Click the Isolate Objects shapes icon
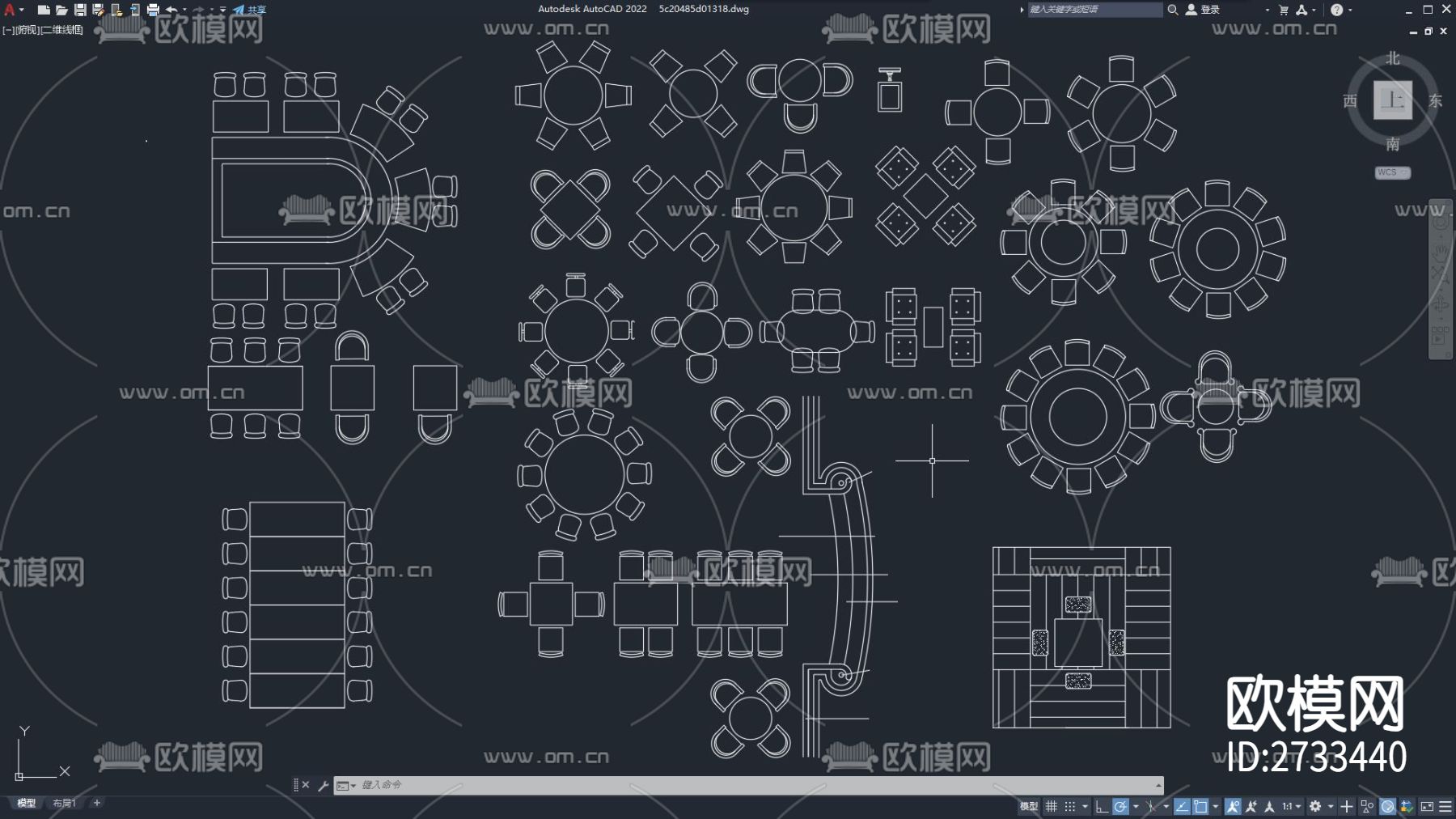Image resolution: width=1456 pixels, height=819 pixels. (1367, 806)
